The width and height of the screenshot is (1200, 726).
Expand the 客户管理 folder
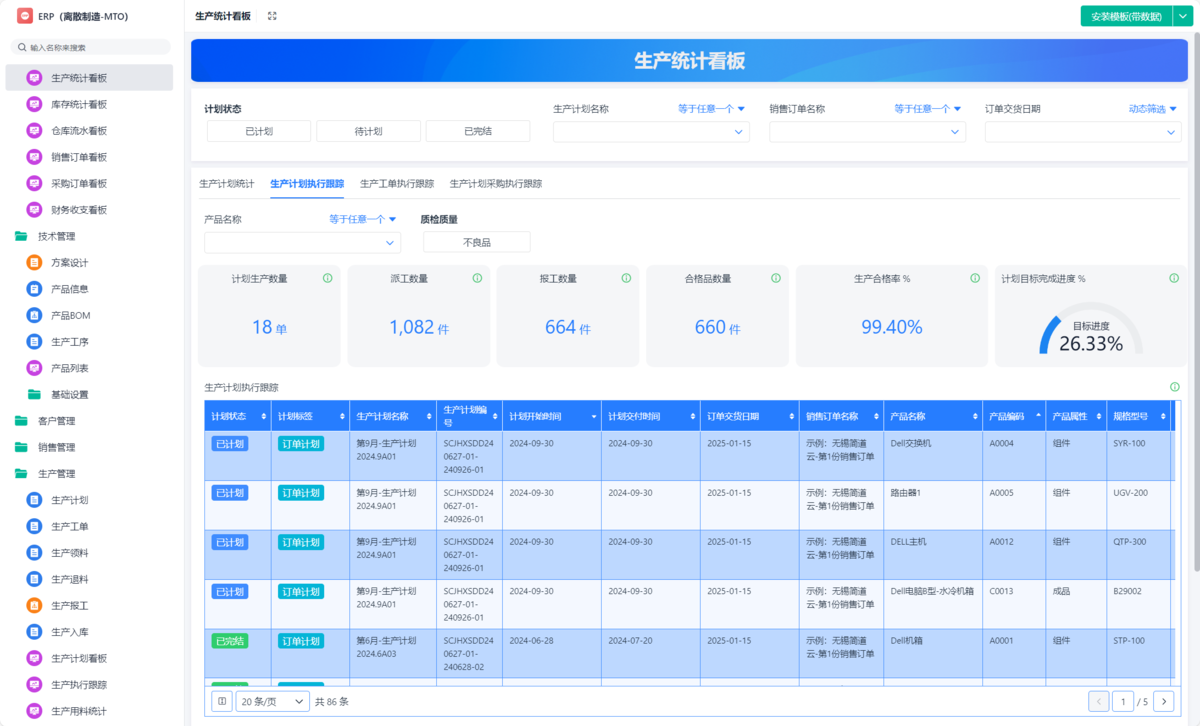pyautogui.click(x=56, y=421)
